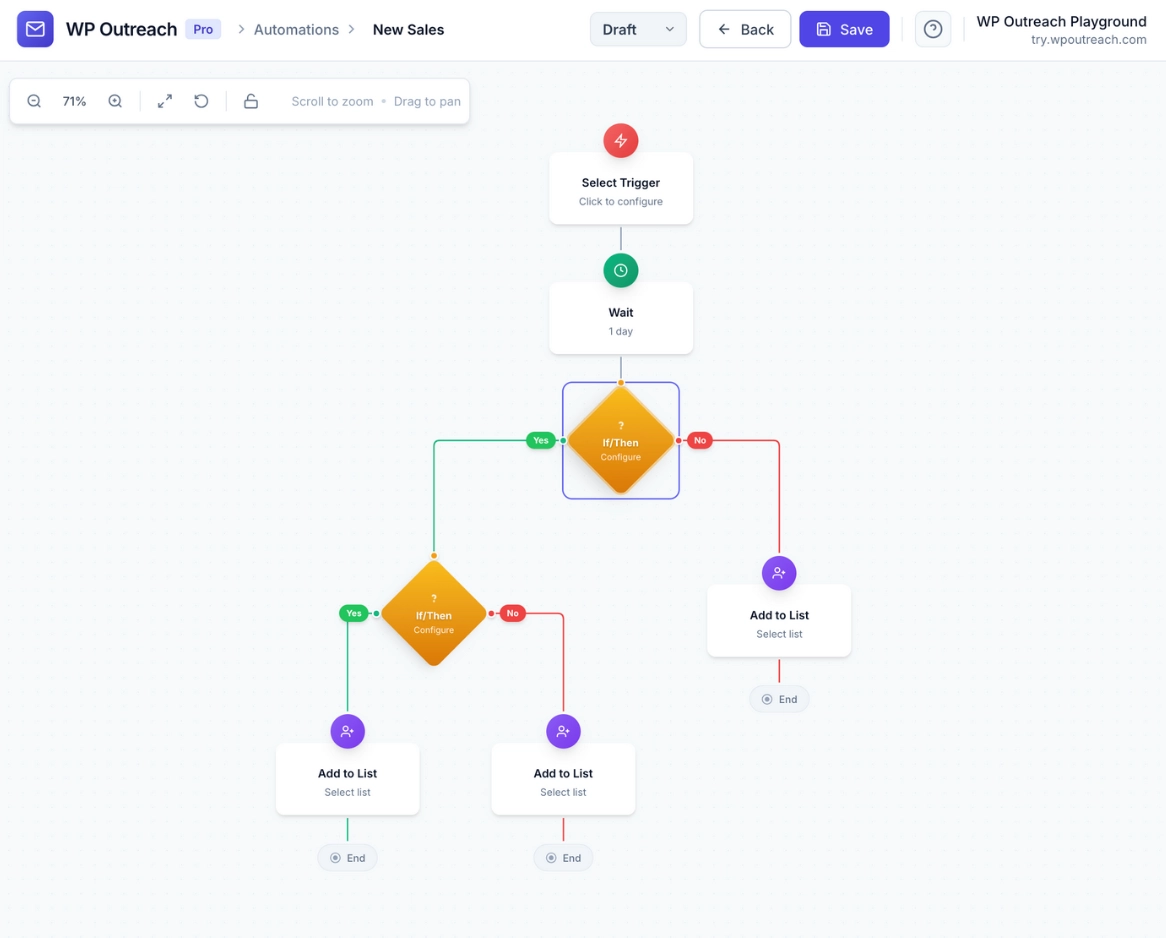Click the Select Trigger lightning icon
The image size is (1166, 938).
pos(620,140)
